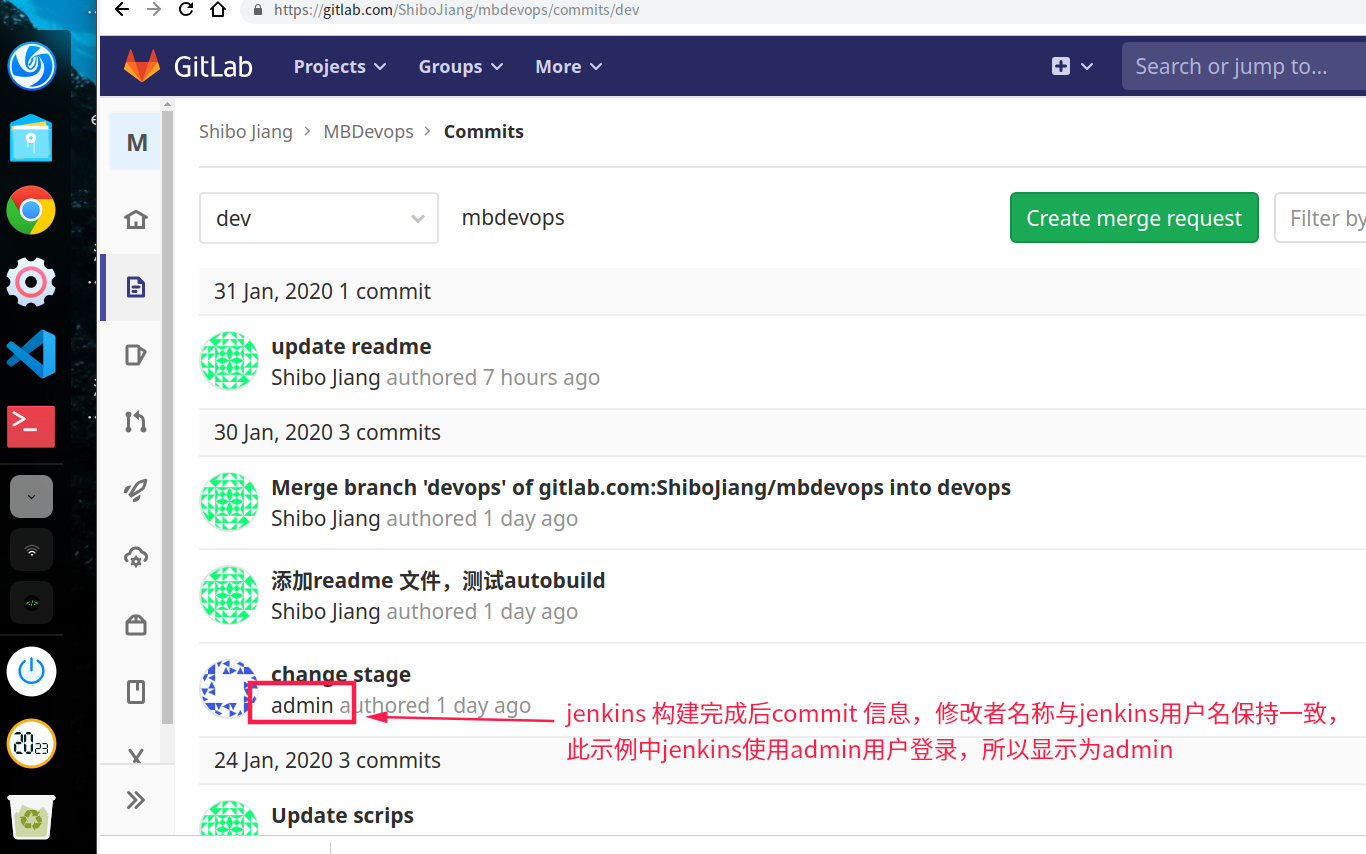Click the GitLab fox logo
1366x854 pixels.
(x=141, y=66)
